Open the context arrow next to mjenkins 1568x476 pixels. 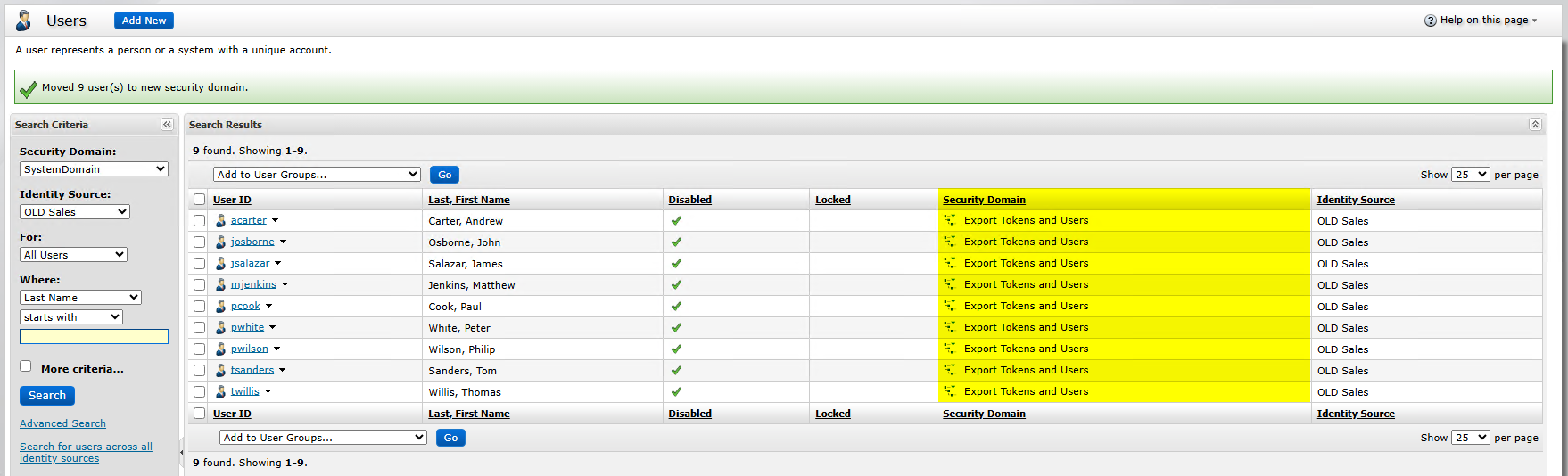tap(285, 285)
